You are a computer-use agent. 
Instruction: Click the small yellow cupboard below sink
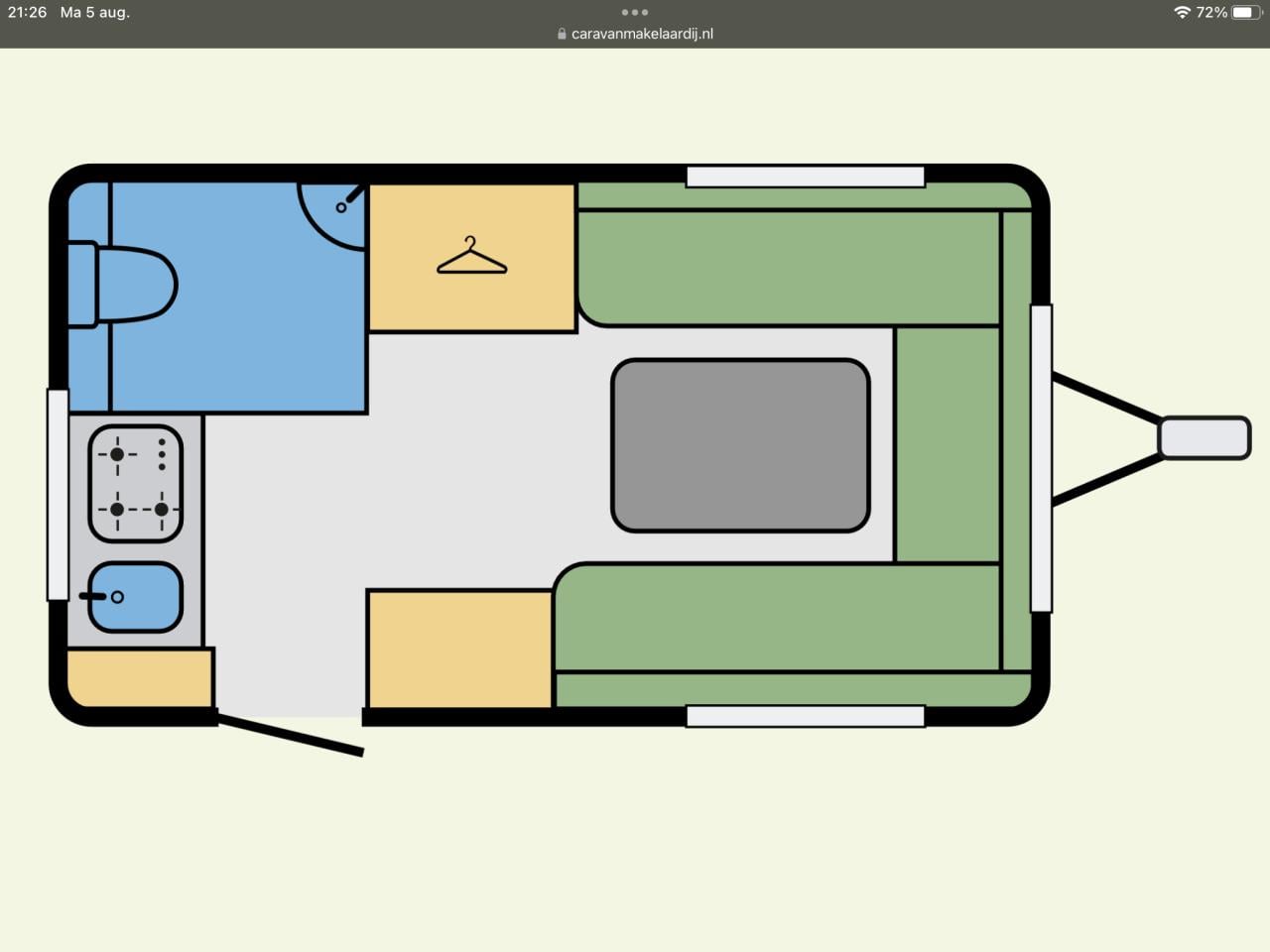click(x=140, y=677)
